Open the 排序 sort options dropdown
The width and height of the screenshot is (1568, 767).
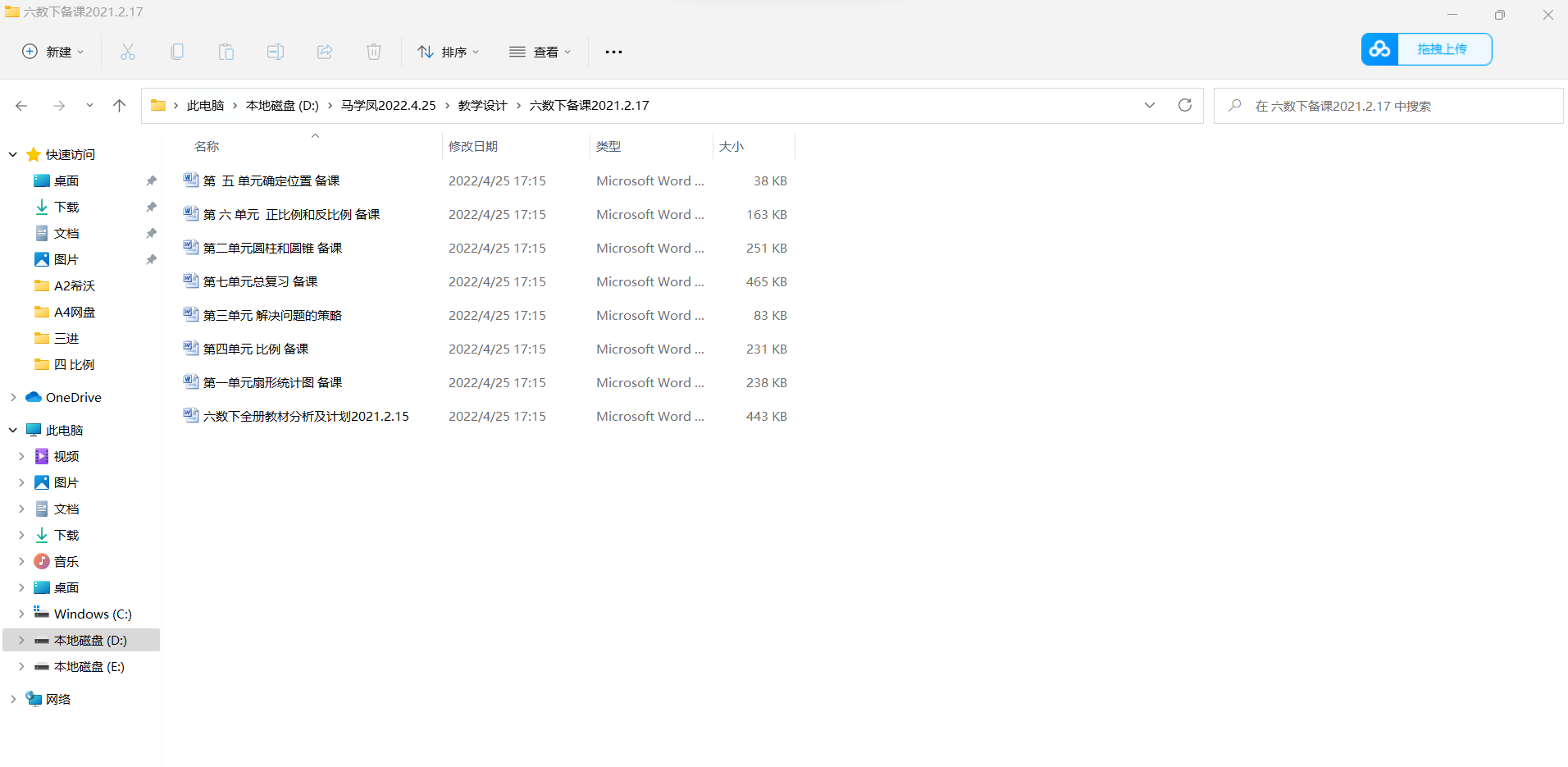[448, 52]
